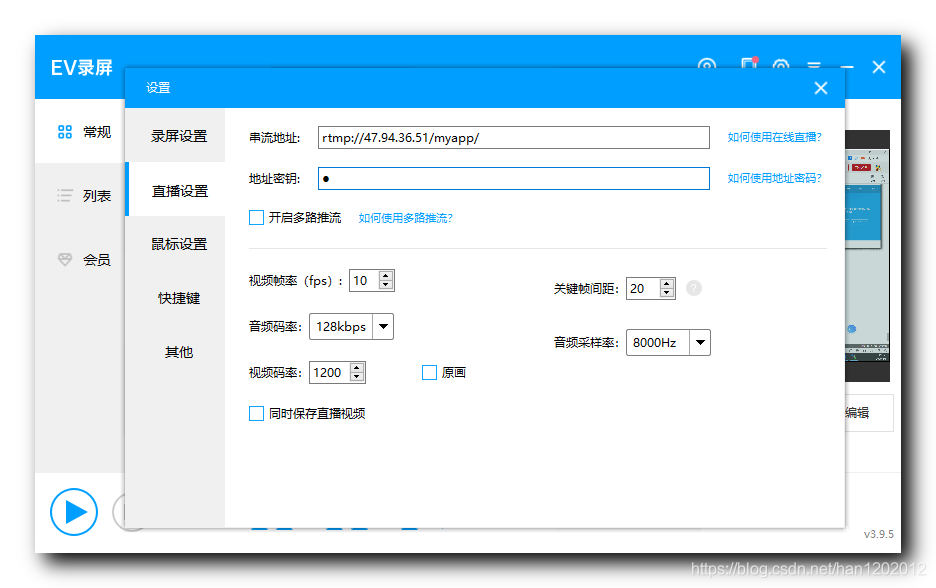Click the 关键帧间距 value field showing 20
This screenshot has width=936, height=588.
pyautogui.click(x=644, y=289)
